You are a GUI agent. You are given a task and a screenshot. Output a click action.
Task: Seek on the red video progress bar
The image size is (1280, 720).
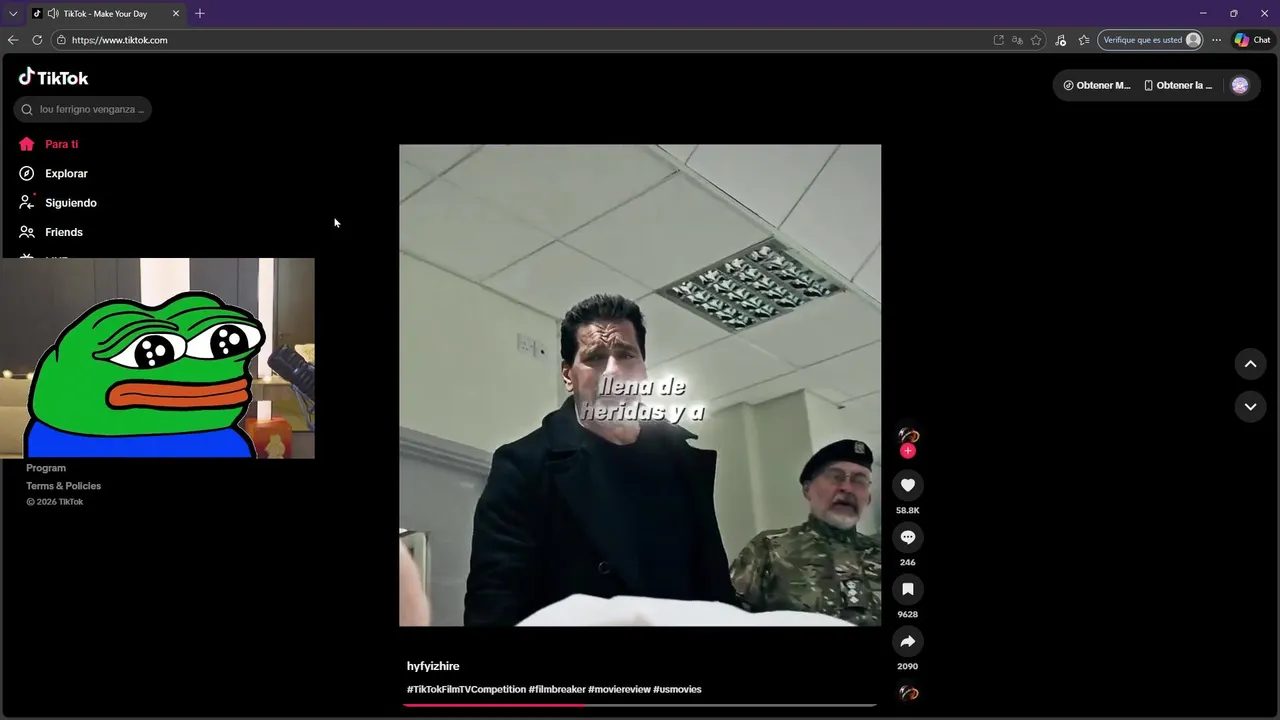[x=640, y=705]
